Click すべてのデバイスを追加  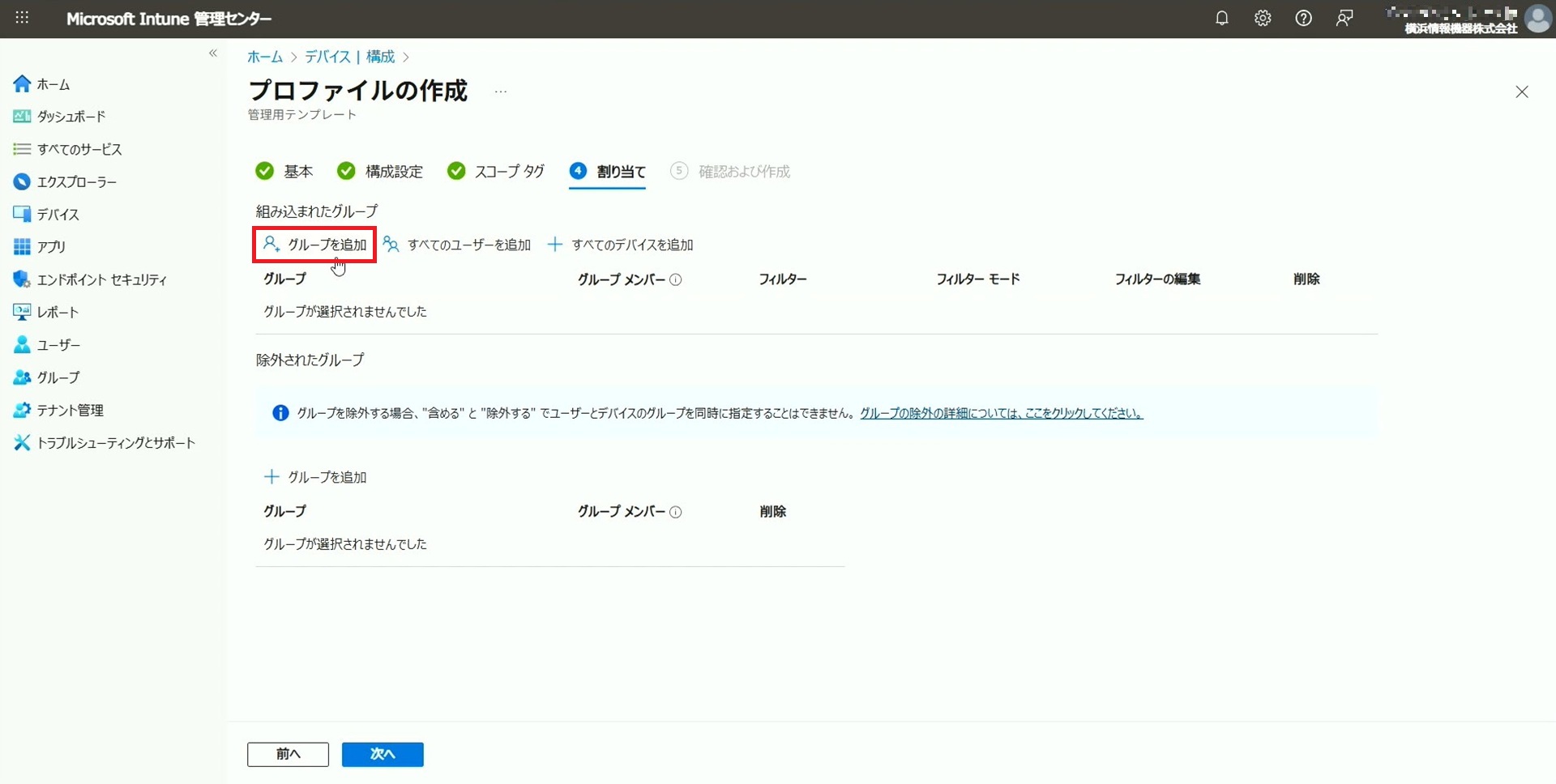[621, 245]
